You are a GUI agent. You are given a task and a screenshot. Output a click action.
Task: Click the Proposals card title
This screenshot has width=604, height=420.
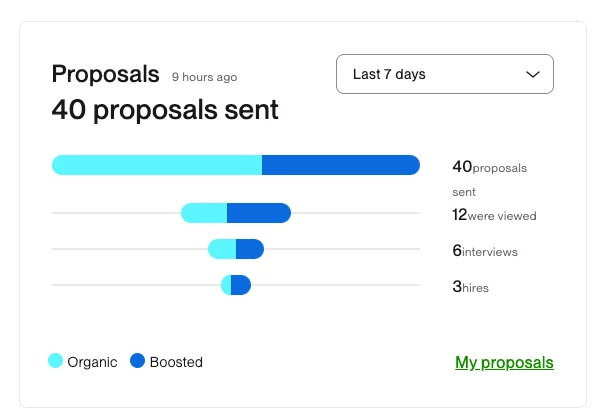point(105,74)
